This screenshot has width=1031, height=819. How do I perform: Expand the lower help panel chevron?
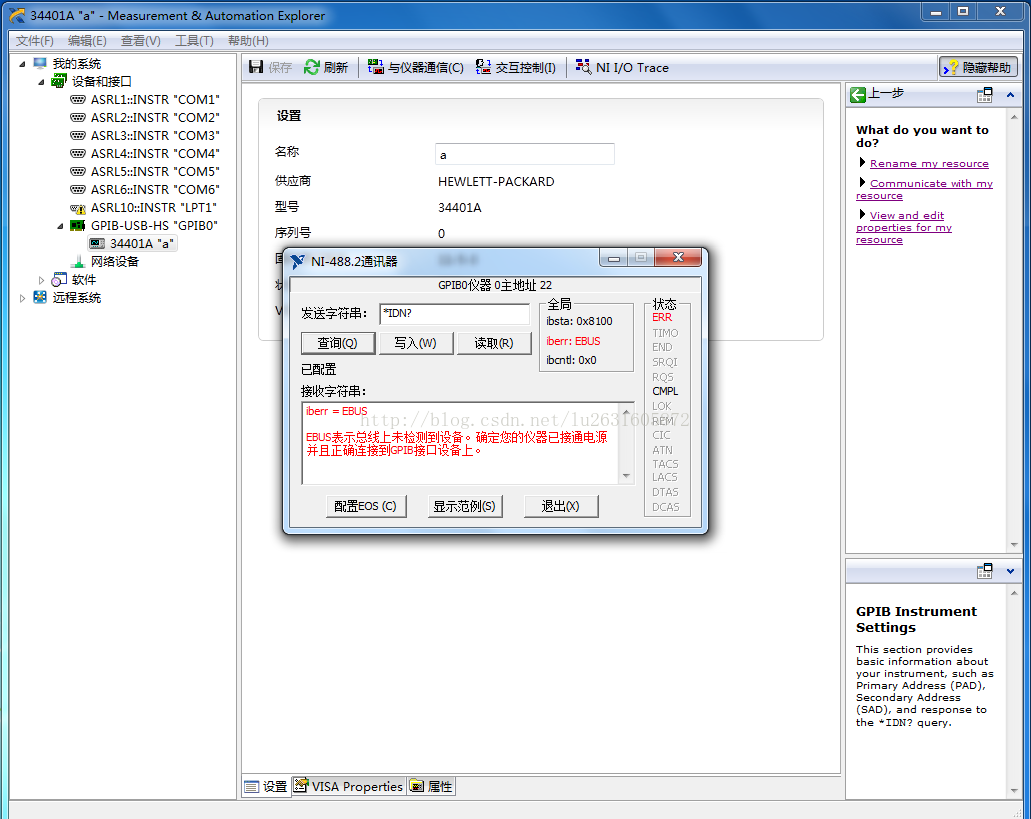pyautogui.click(x=1010, y=571)
